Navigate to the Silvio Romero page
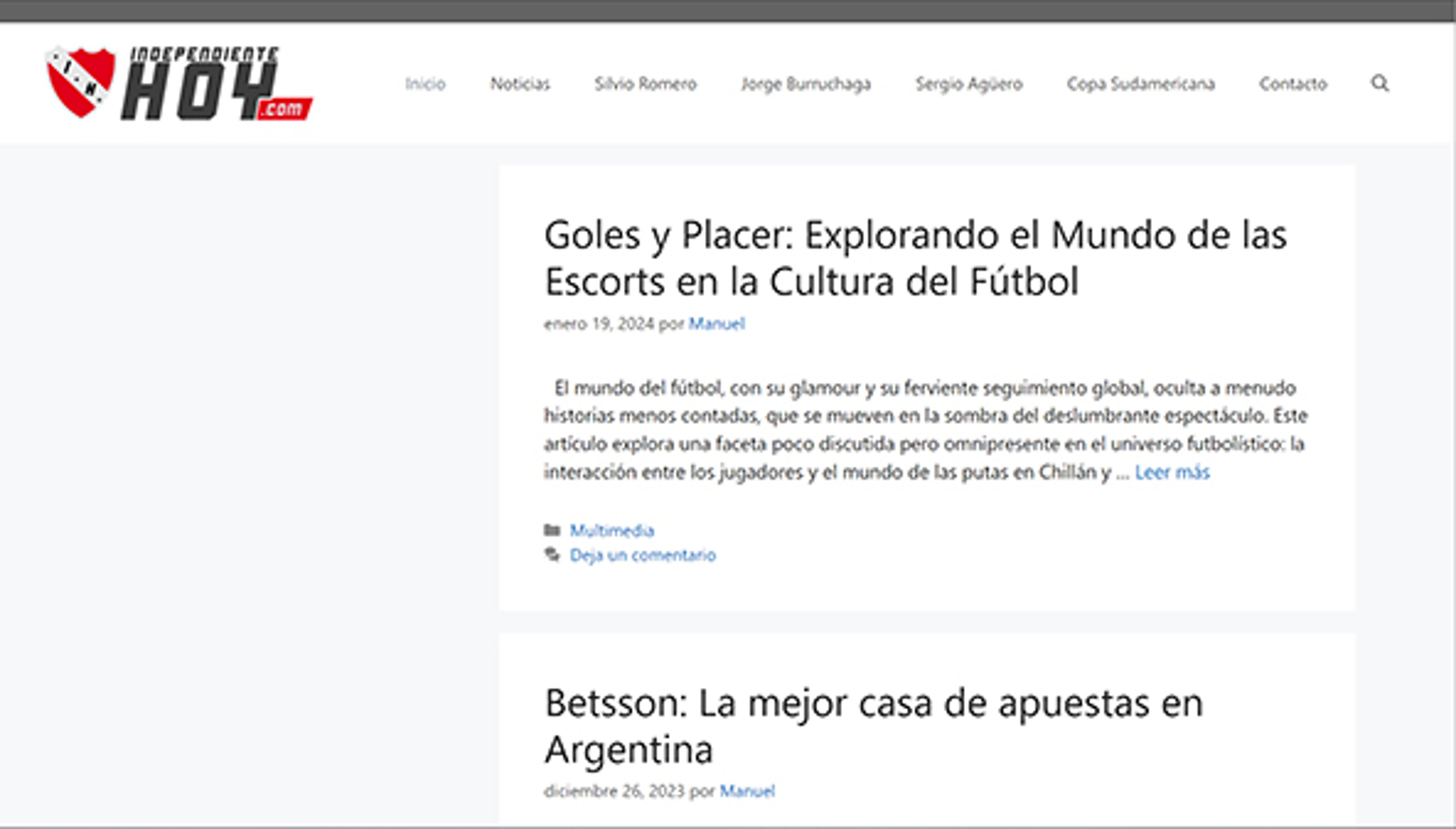Screen dimensions: 1456x829 point(645,84)
